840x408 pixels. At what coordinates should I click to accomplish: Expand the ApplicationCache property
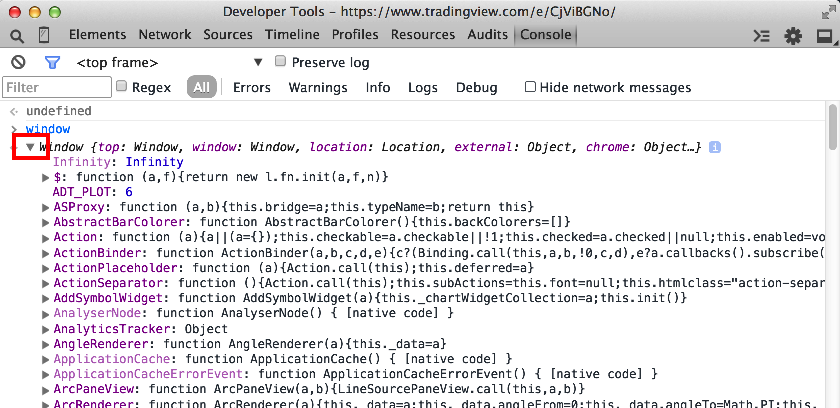[46, 359]
